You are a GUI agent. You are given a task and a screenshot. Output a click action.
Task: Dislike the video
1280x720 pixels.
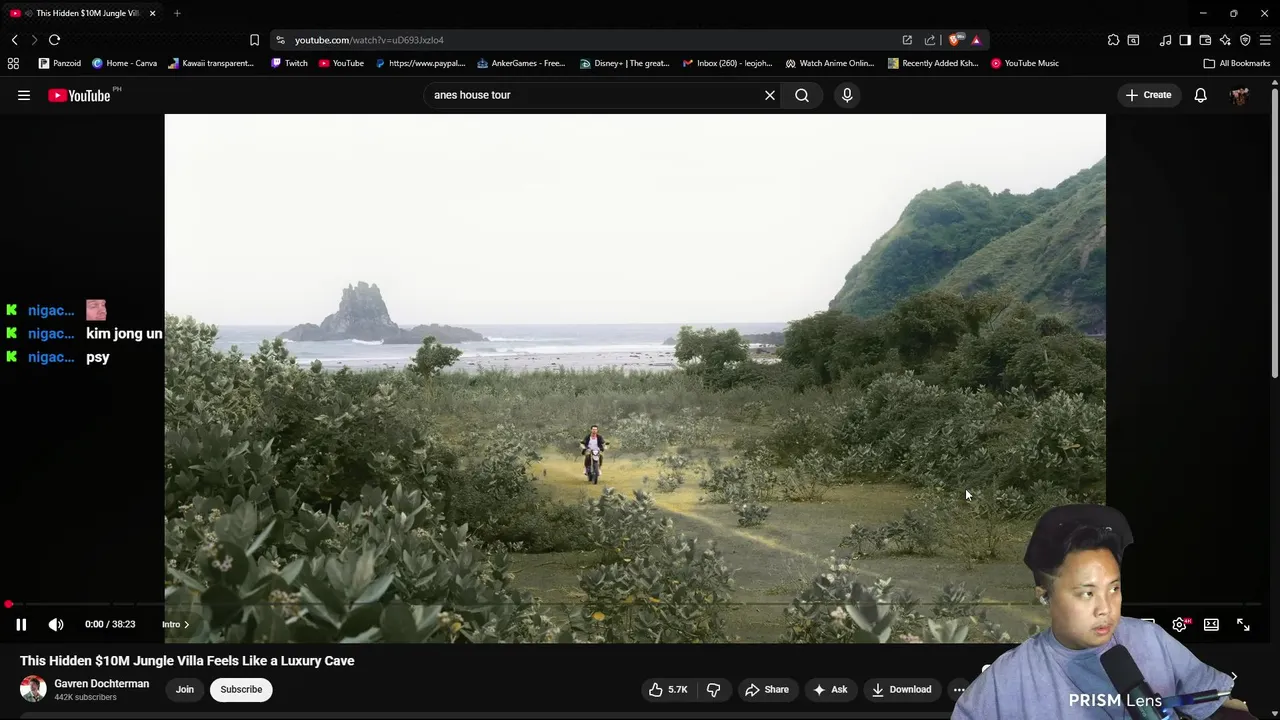[714, 689]
